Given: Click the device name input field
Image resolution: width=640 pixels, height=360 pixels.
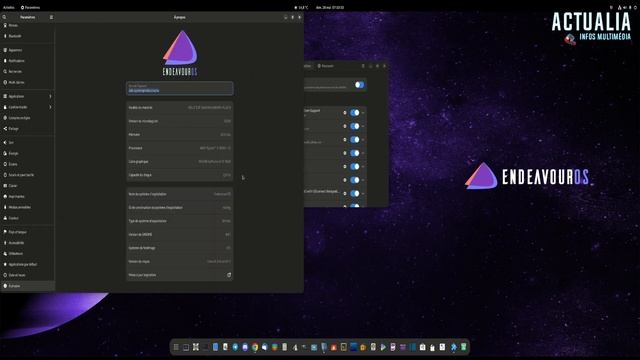Looking at the screenshot, I should click(180, 88).
